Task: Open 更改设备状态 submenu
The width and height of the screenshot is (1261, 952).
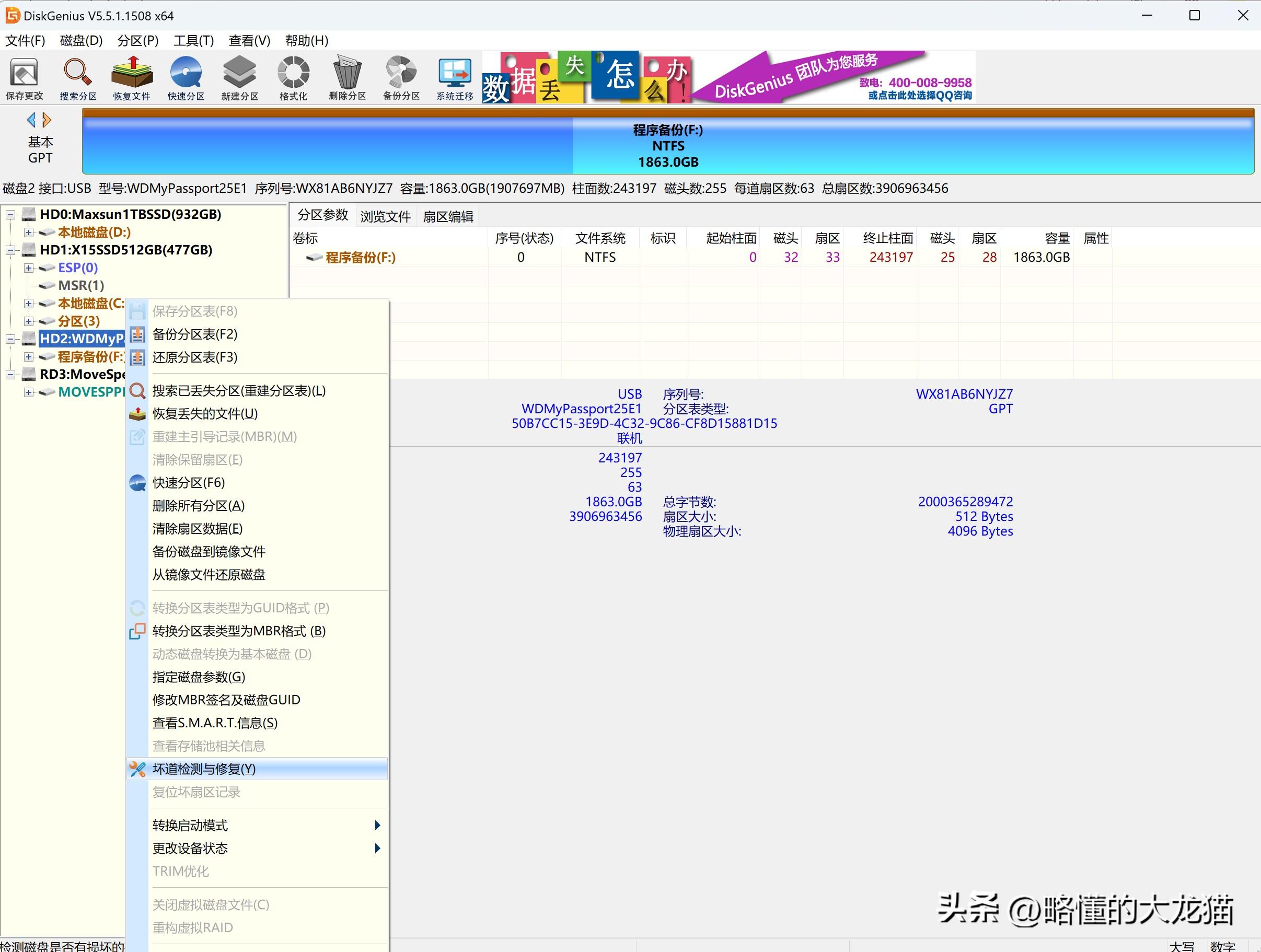Action: pyautogui.click(x=257, y=848)
